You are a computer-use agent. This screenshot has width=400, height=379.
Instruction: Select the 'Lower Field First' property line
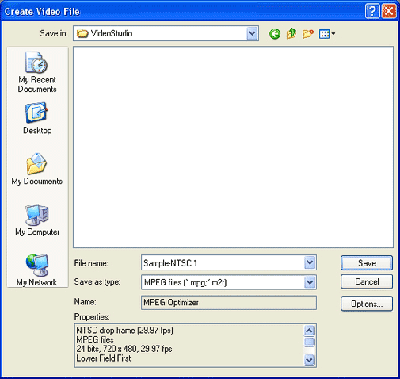tap(104, 358)
